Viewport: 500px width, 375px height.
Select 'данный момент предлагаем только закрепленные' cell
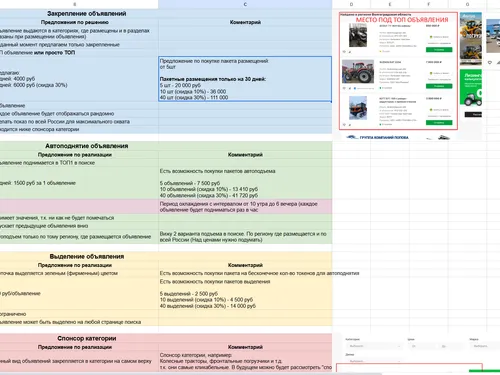(x=79, y=45)
